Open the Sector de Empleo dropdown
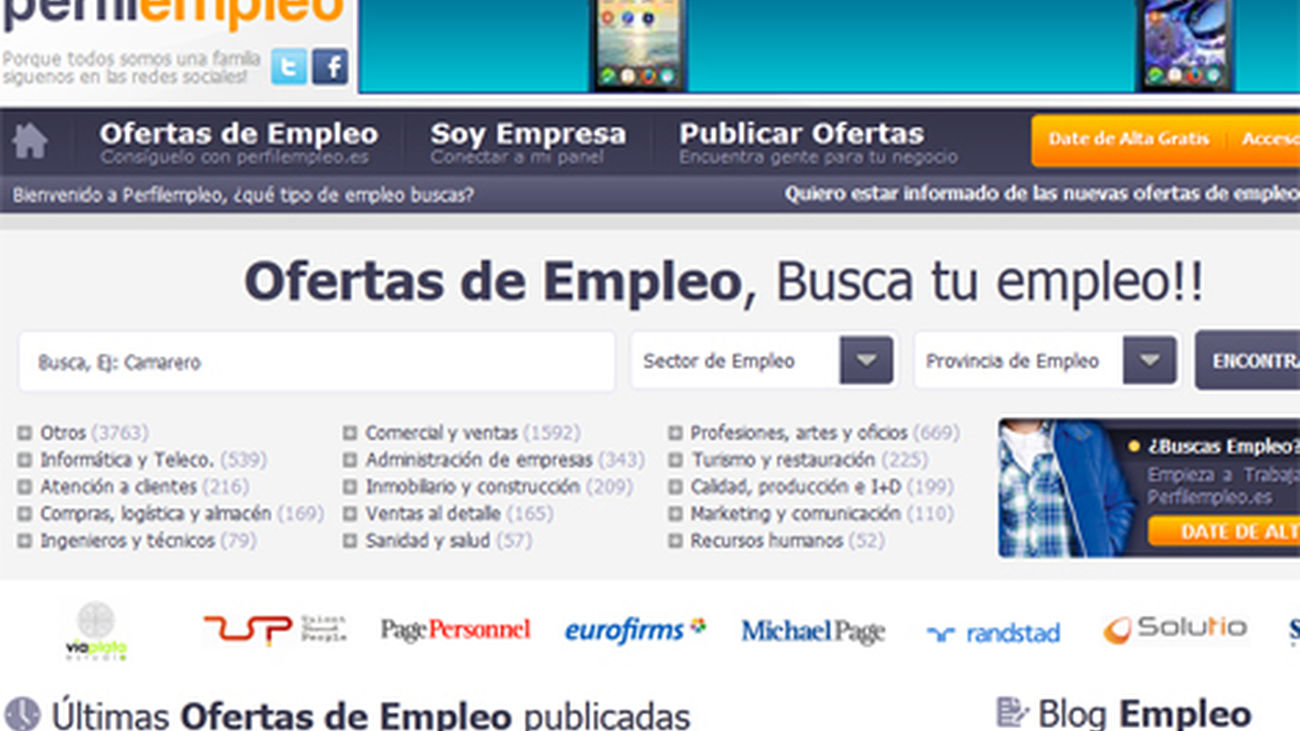The image size is (1300, 731). point(764,360)
